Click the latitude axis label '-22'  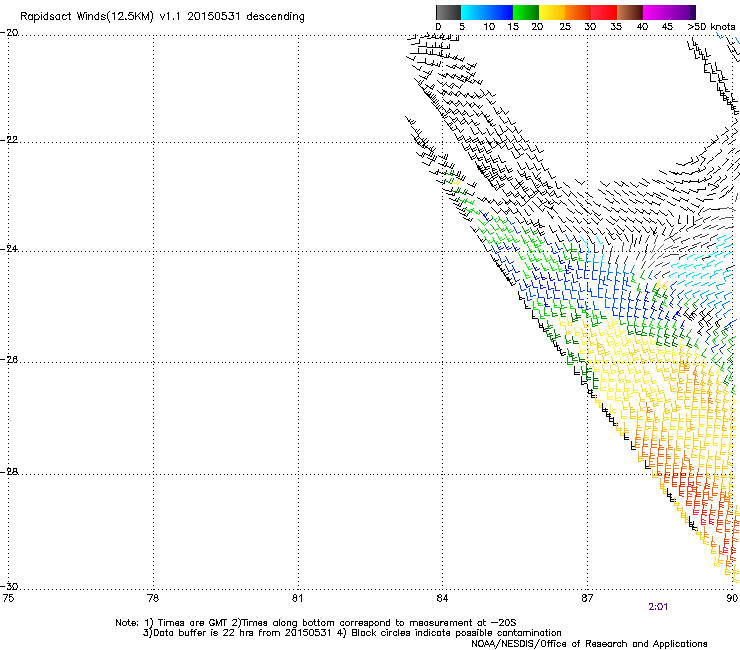tap(9, 140)
